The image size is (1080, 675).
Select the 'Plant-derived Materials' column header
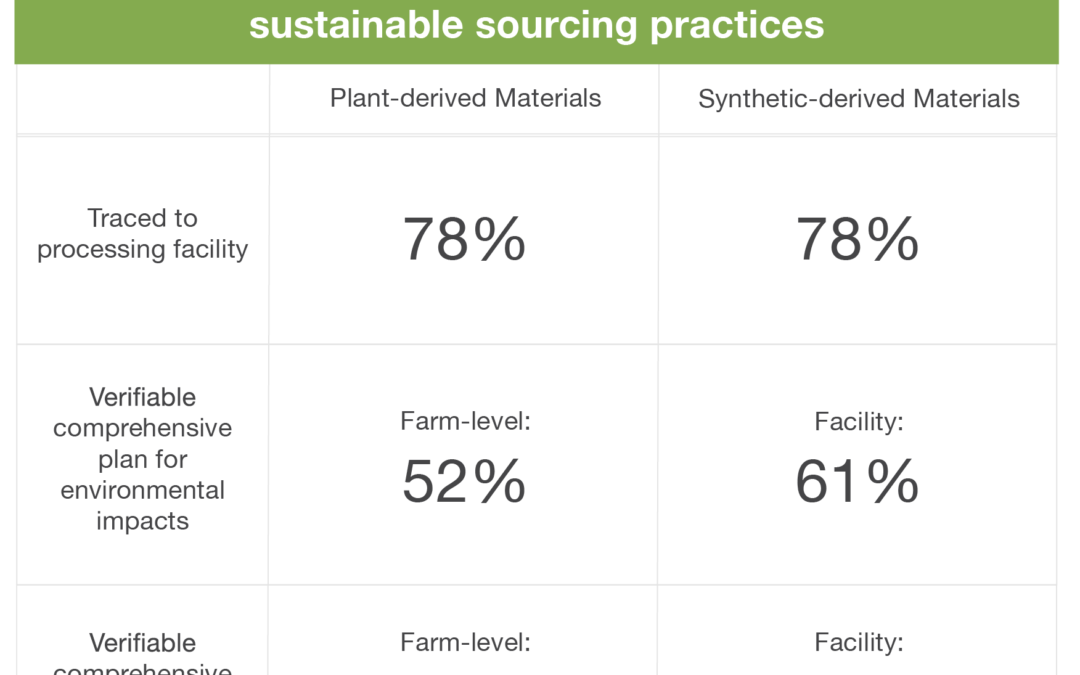point(465,98)
